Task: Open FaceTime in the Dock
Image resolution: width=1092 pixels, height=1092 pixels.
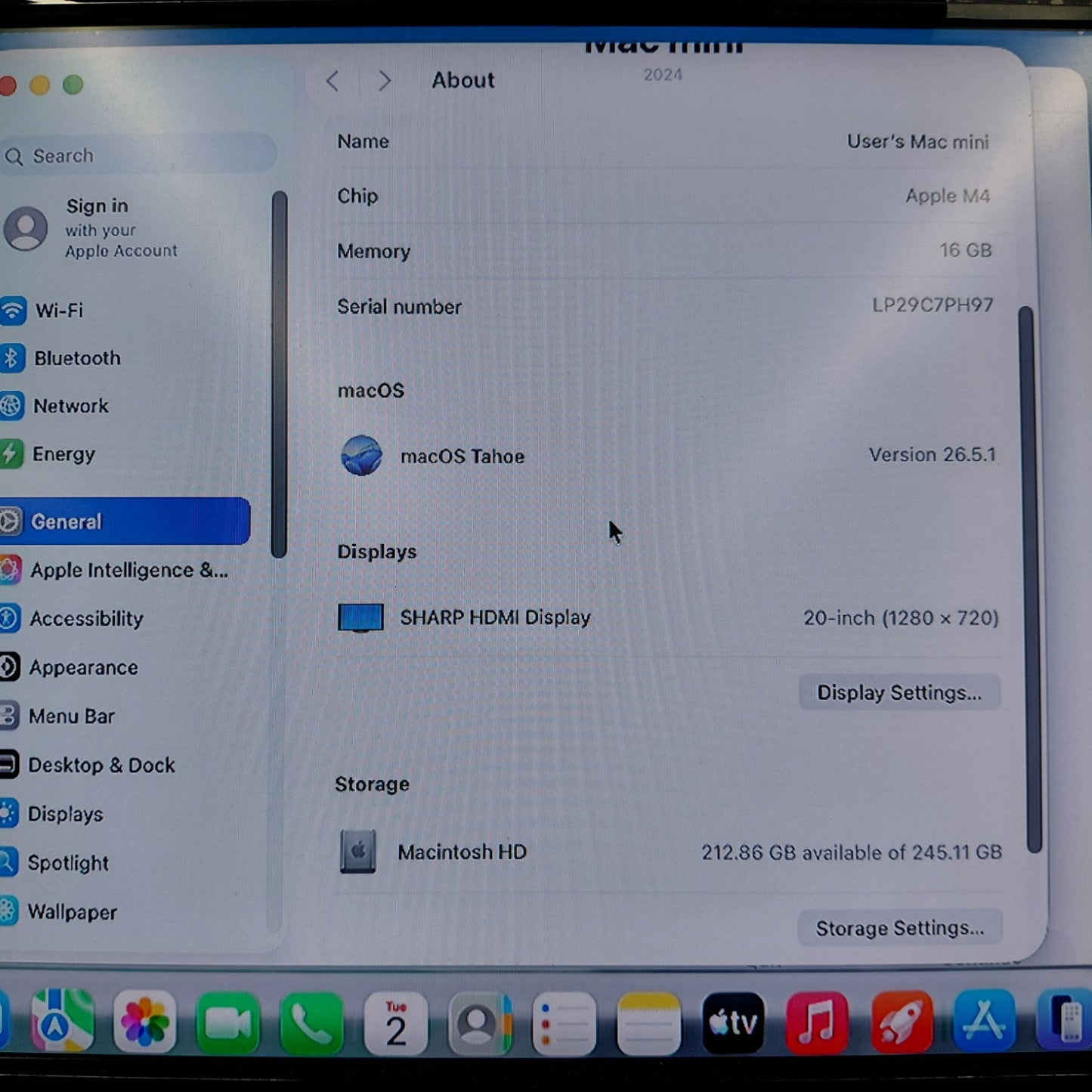Action: pos(227,1023)
